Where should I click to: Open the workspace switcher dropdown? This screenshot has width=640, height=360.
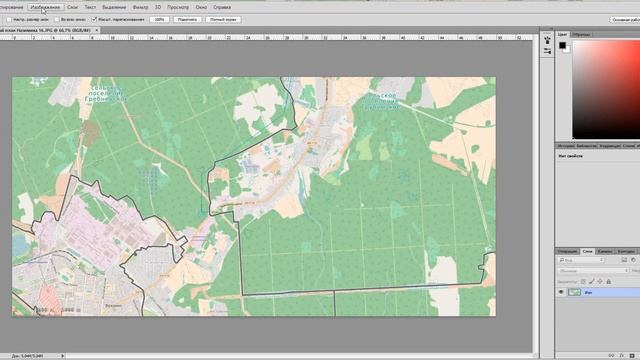coord(625,20)
